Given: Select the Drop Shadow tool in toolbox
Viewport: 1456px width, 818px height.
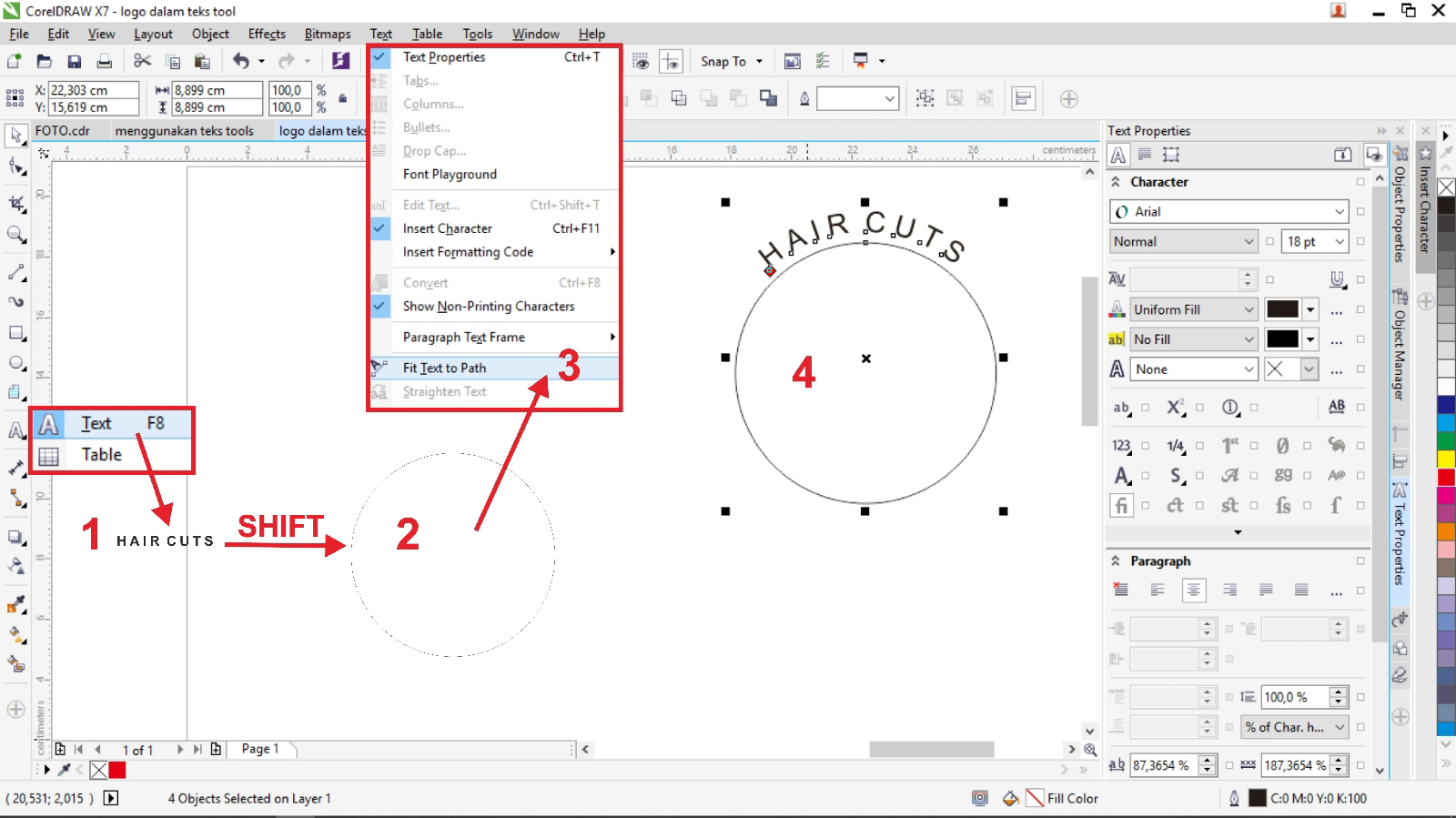Looking at the screenshot, I should [16, 537].
